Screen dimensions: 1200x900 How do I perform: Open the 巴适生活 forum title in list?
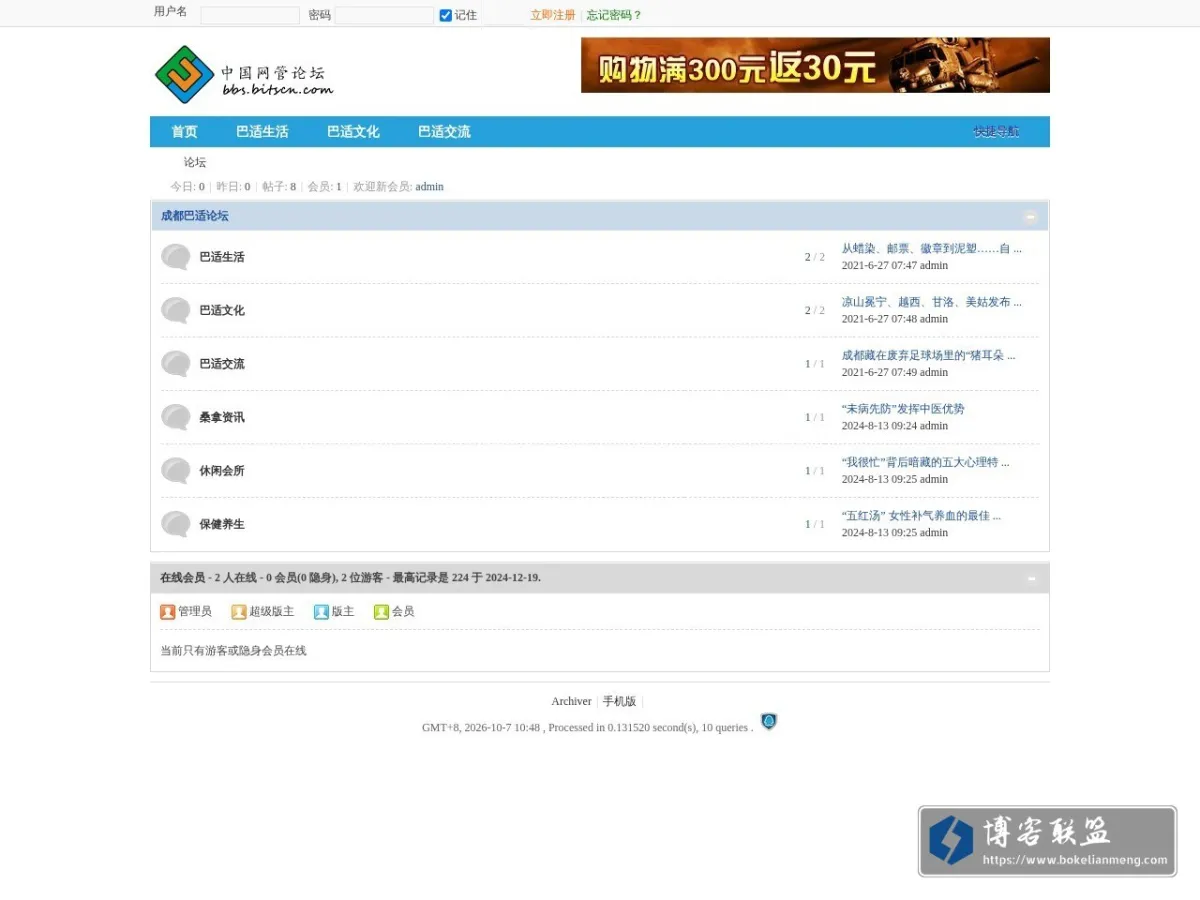tap(222, 257)
